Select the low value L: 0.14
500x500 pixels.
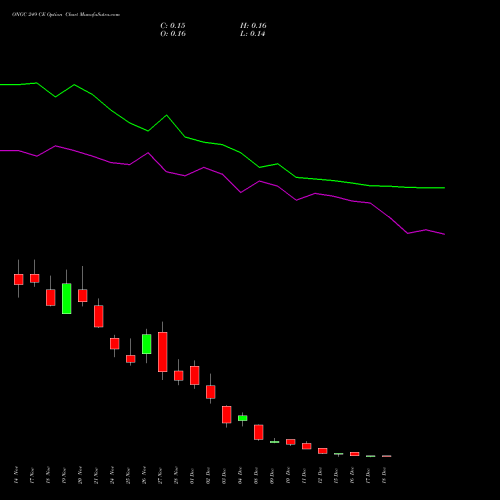click(252, 34)
